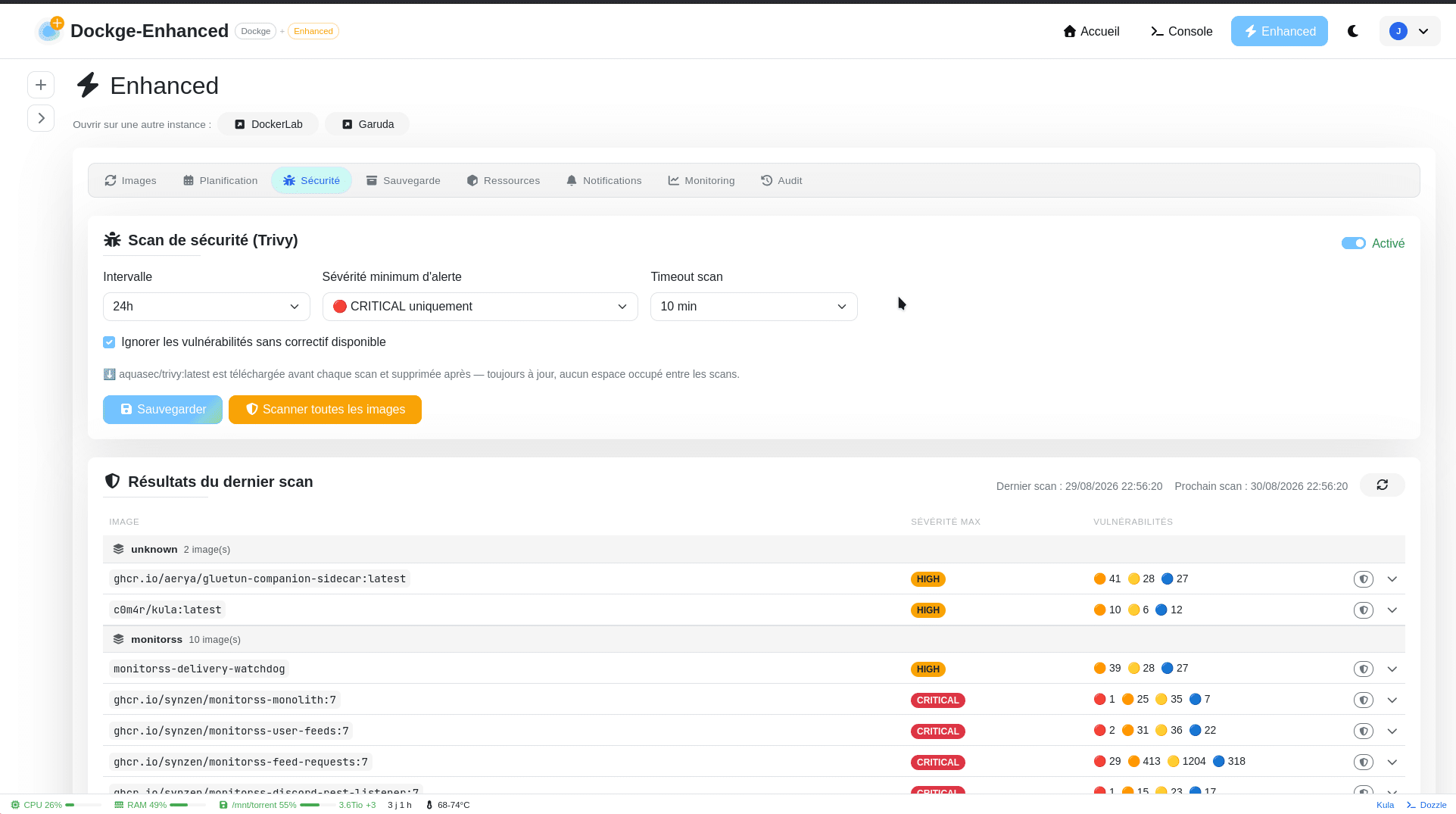
Task: Click the Dockge badge next to title
Action: click(255, 31)
